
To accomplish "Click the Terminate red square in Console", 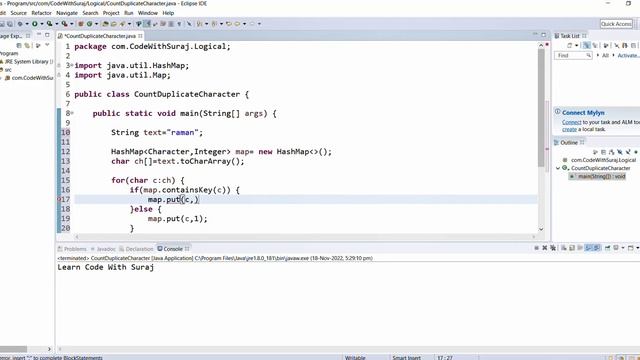I will (x=536, y=248).
